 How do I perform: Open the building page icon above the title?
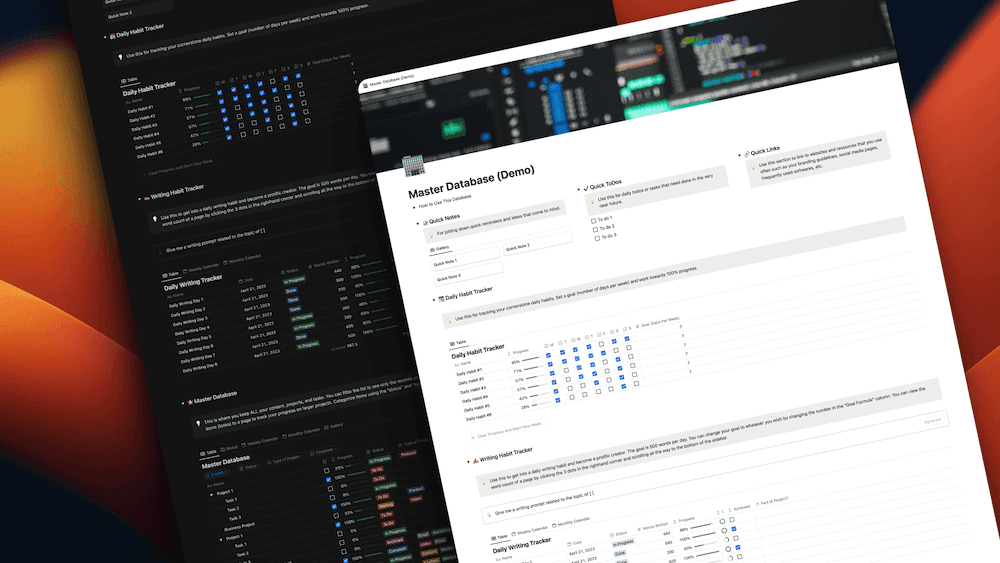(413, 165)
